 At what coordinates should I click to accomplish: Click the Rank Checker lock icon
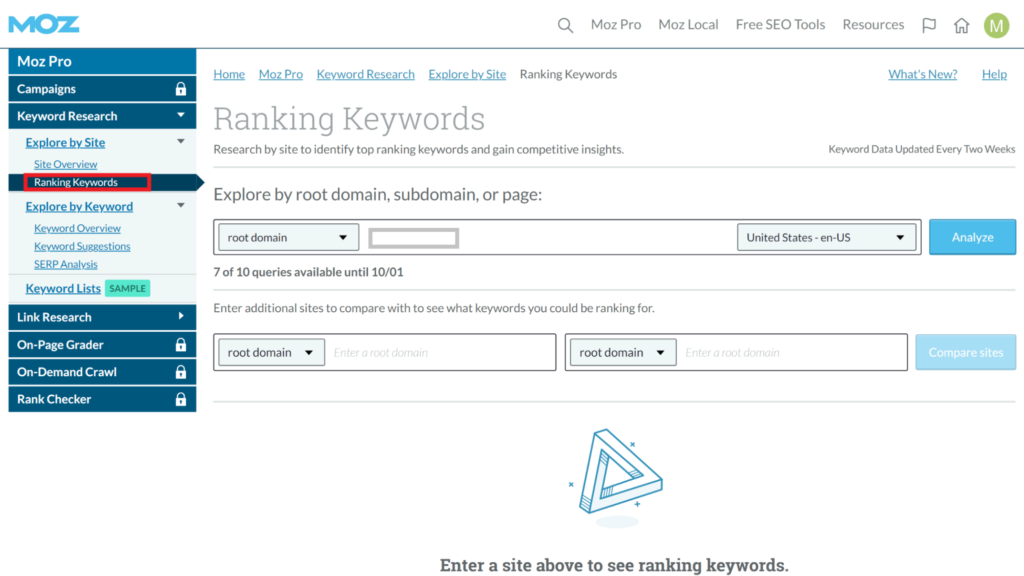click(181, 400)
